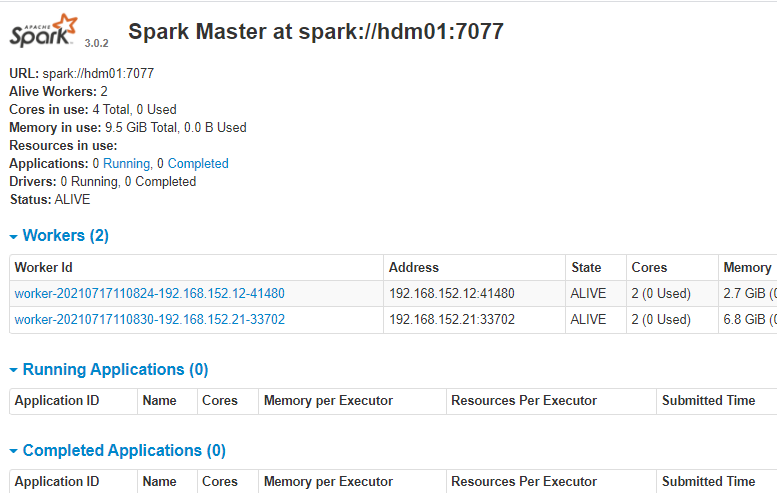Click the Resources in use label
The width and height of the screenshot is (777, 493).
coord(63,146)
